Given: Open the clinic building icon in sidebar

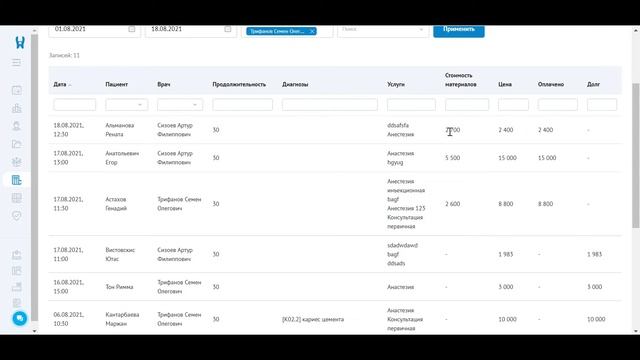Looking at the screenshot, I should tap(16, 108).
